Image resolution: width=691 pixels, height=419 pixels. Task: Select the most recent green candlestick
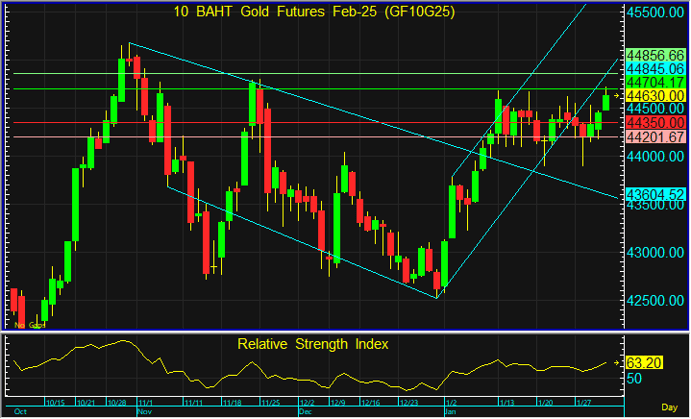(x=606, y=99)
